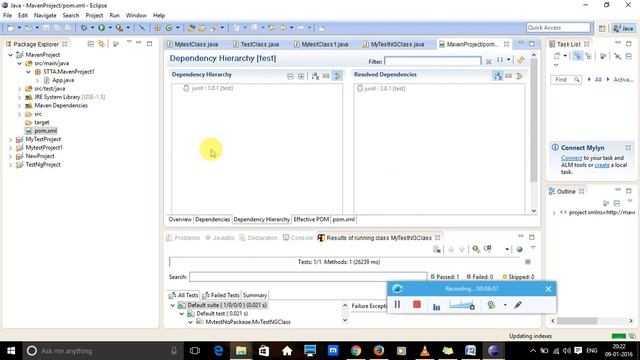Open the Java perspective button

coord(624,28)
